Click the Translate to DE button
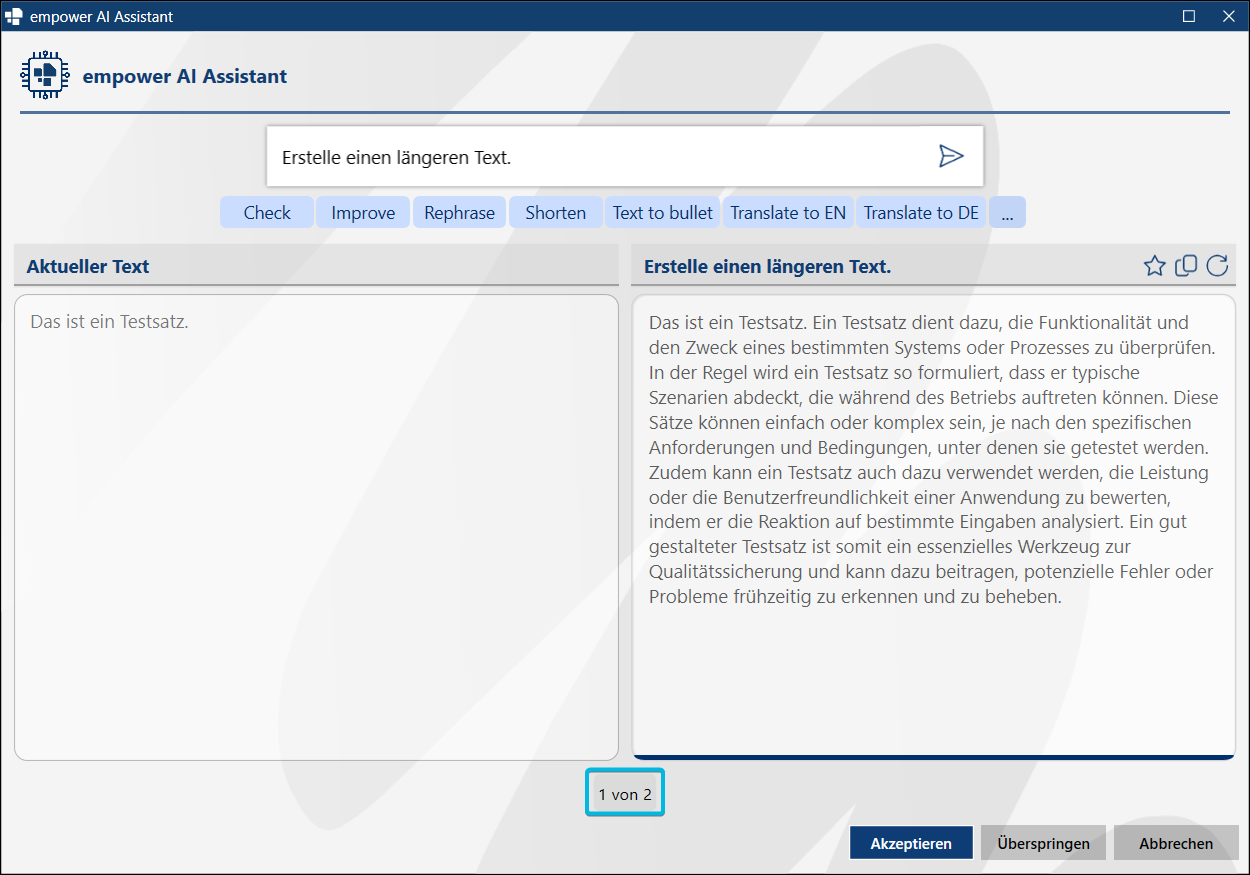Viewport: 1250px width, 875px height. (922, 212)
